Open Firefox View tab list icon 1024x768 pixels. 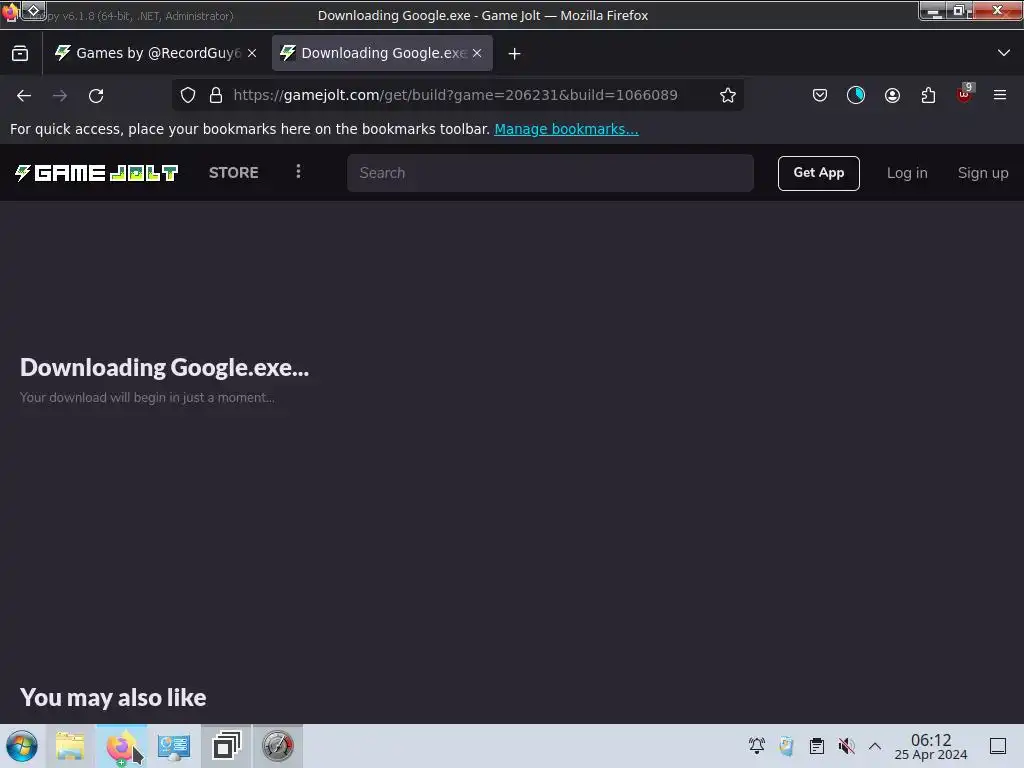[x=20, y=54]
